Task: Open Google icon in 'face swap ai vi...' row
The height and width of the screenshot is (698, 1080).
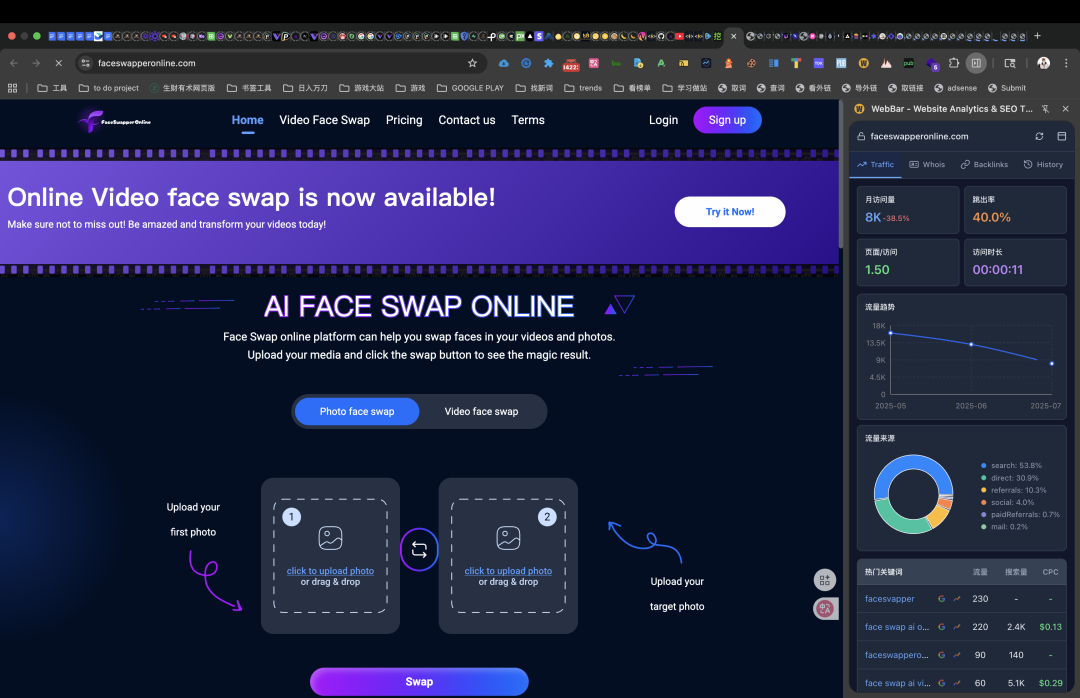Action: tap(942, 683)
